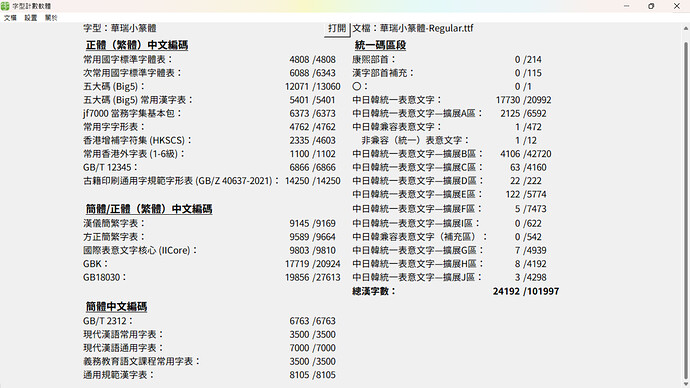
Task: Click the 常用字字形表 count 4762 /4762
Action: coord(312,127)
